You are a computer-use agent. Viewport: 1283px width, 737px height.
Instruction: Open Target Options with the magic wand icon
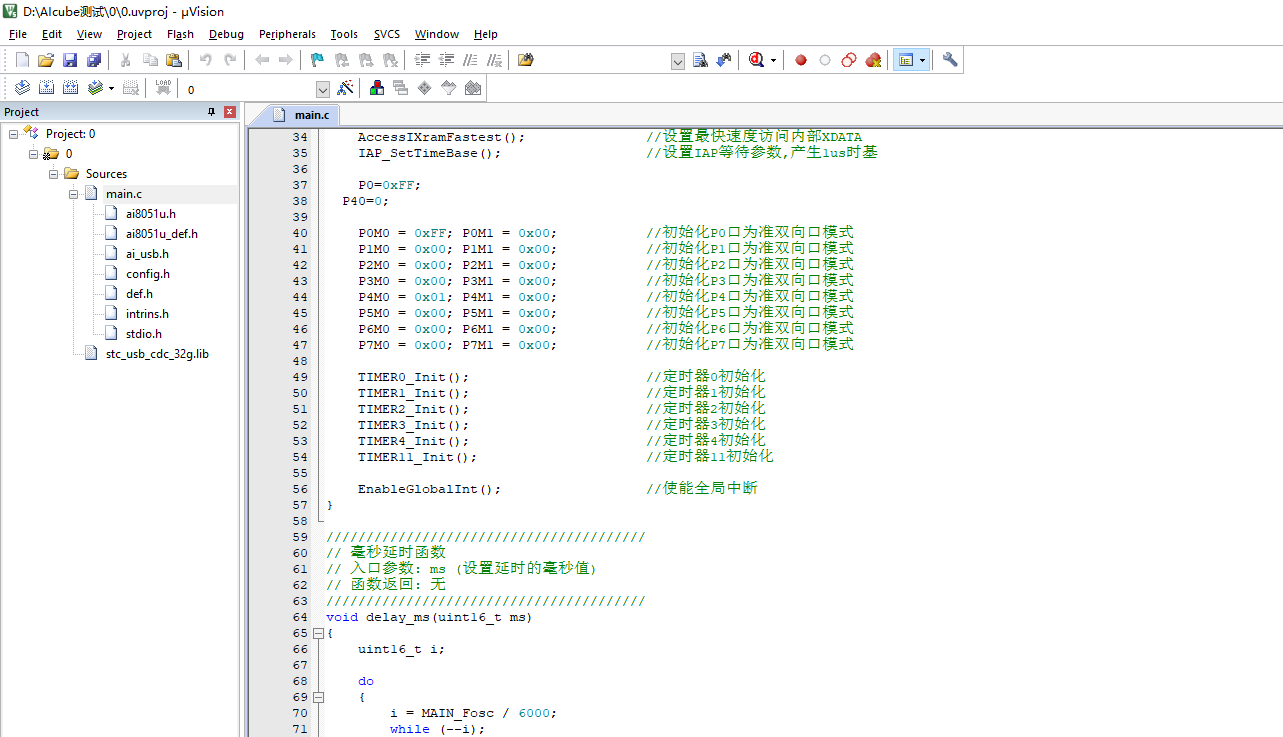point(345,88)
